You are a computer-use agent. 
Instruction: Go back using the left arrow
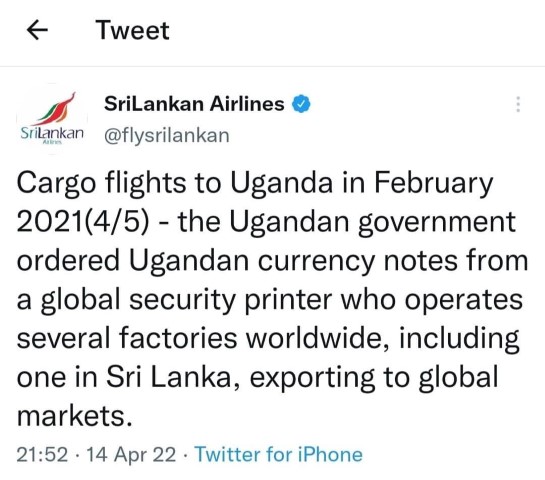pyautogui.click(x=37, y=30)
